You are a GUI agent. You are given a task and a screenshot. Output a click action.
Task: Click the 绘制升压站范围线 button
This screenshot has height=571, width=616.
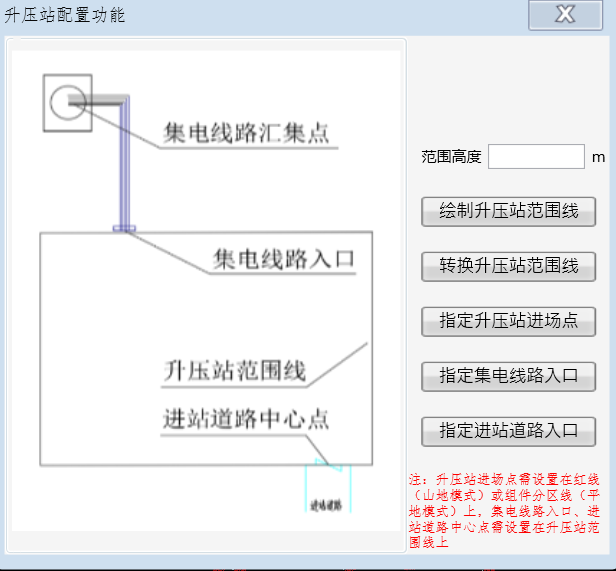coord(508,212)
